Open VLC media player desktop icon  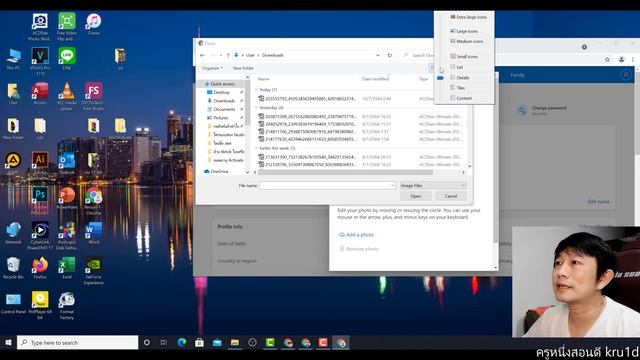coord(67,96)
